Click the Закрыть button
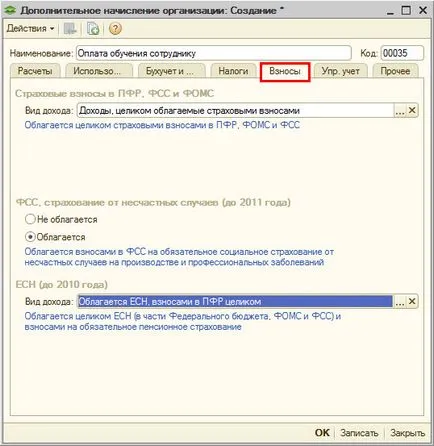 (x=407, y=433)
